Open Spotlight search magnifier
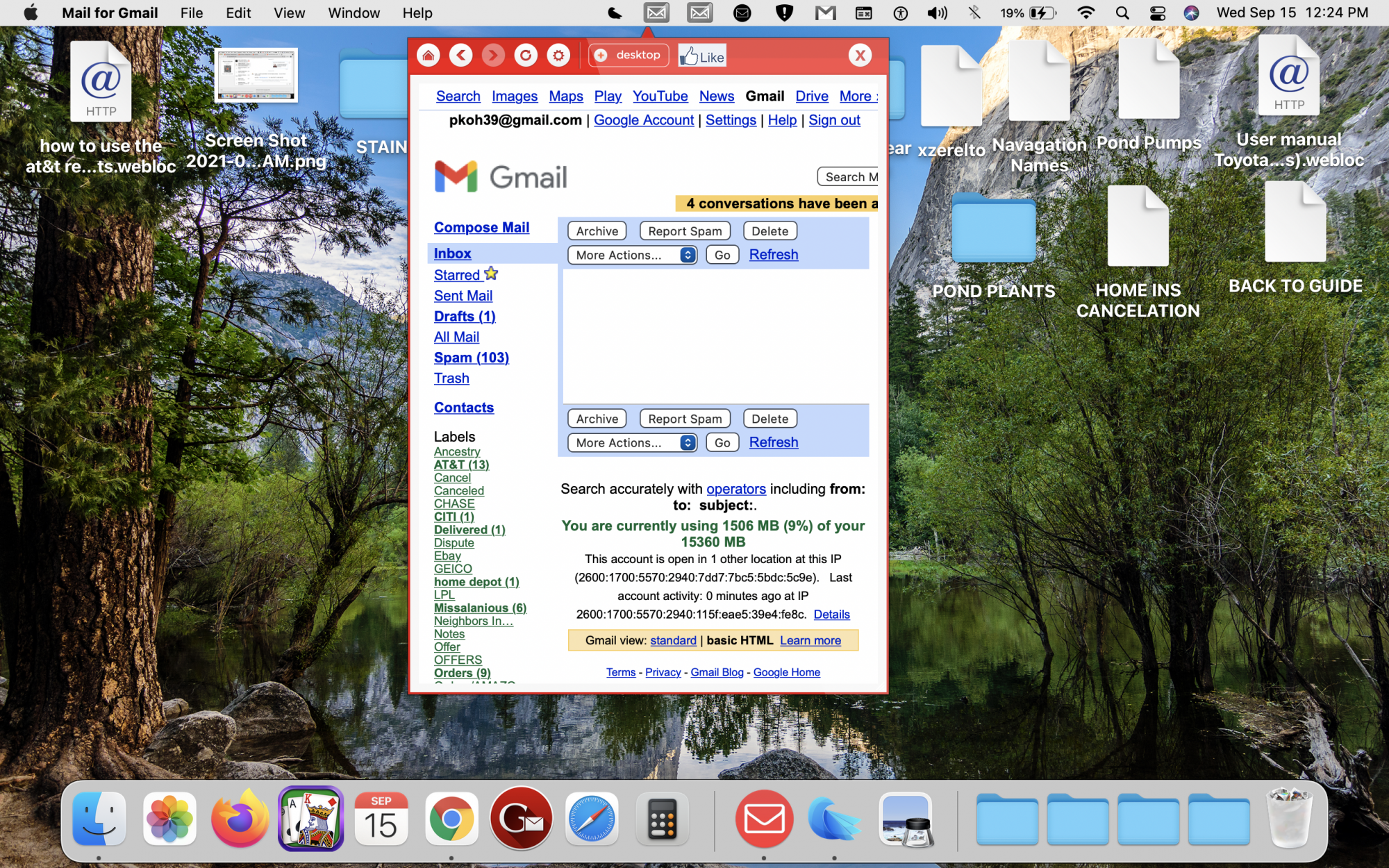 pyautogui.click(x=1122, y=12)
